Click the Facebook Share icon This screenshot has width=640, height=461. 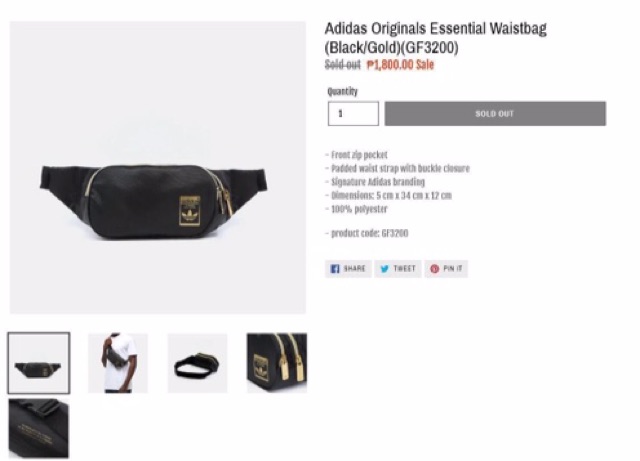click(x=335, y=269)
